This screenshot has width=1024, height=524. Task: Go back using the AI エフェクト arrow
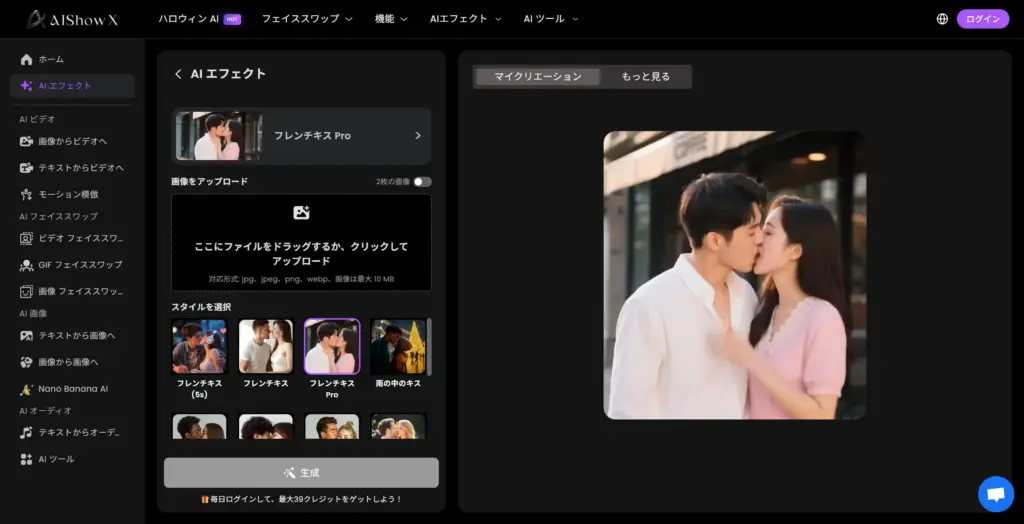pyautogui.click(x=178, y=74)
